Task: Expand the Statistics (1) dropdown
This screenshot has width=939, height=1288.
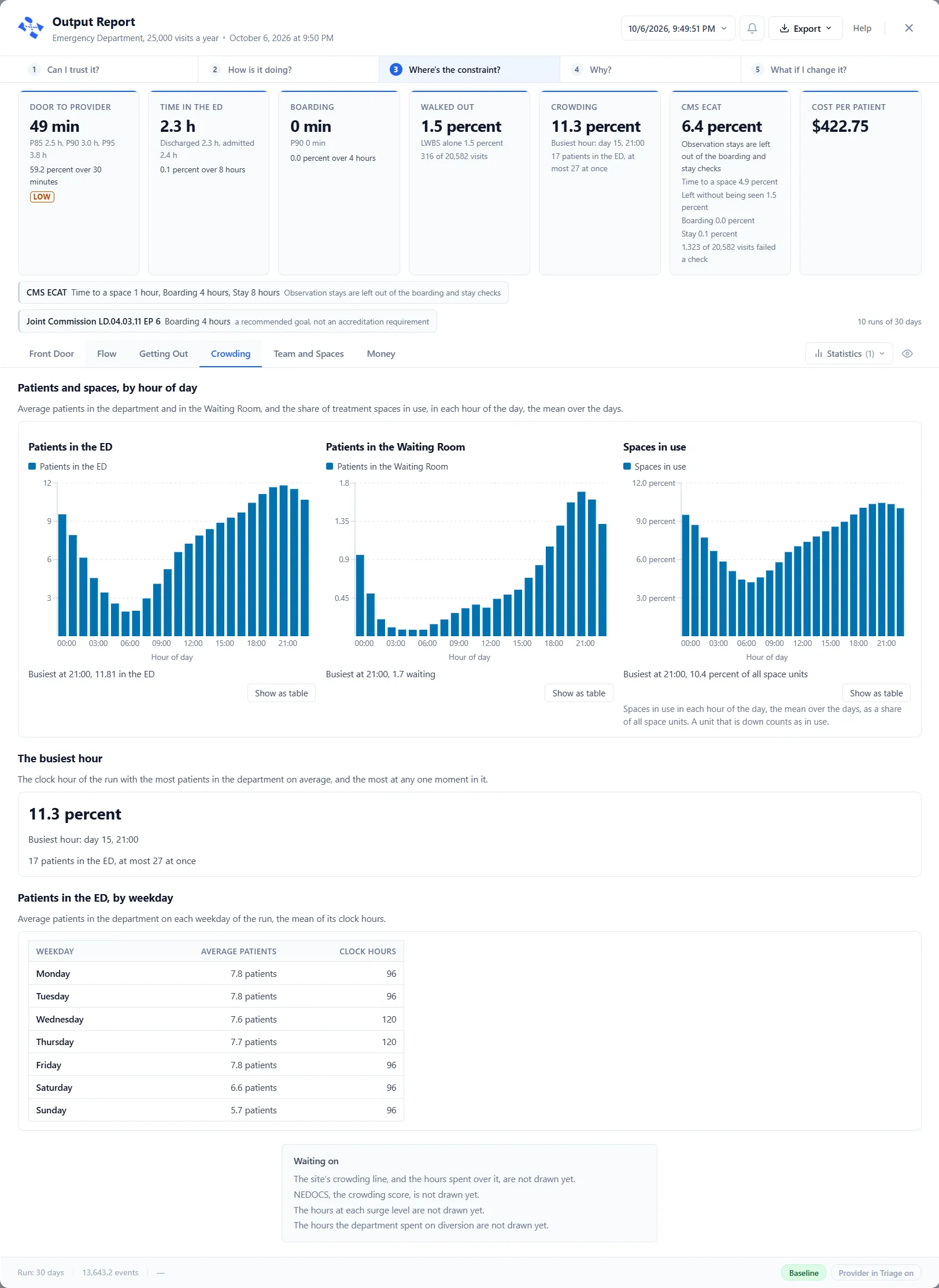Action: [849, 354]
